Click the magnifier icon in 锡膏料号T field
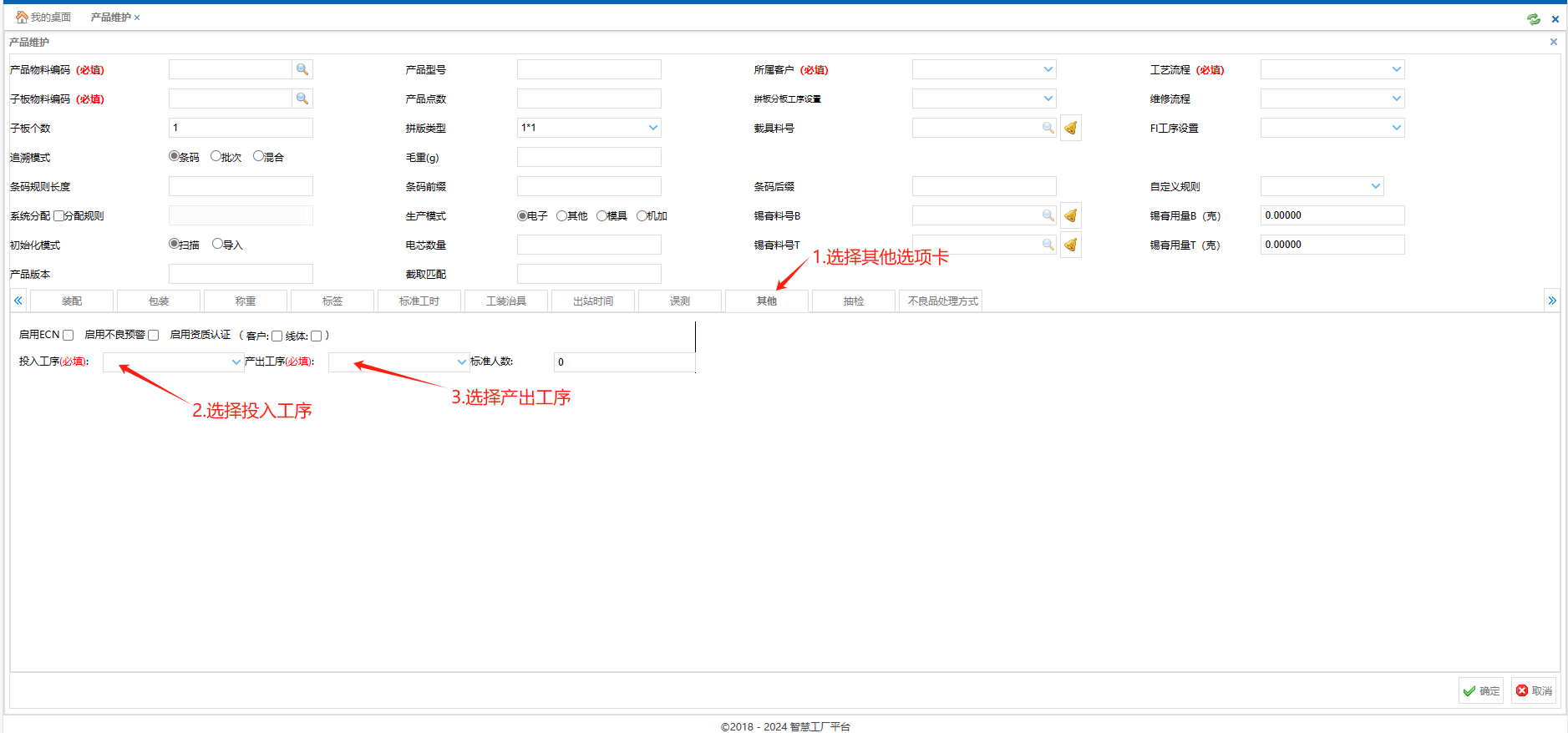Image resolution: width=1568 pixels, height=733 pixels. 1048,245
